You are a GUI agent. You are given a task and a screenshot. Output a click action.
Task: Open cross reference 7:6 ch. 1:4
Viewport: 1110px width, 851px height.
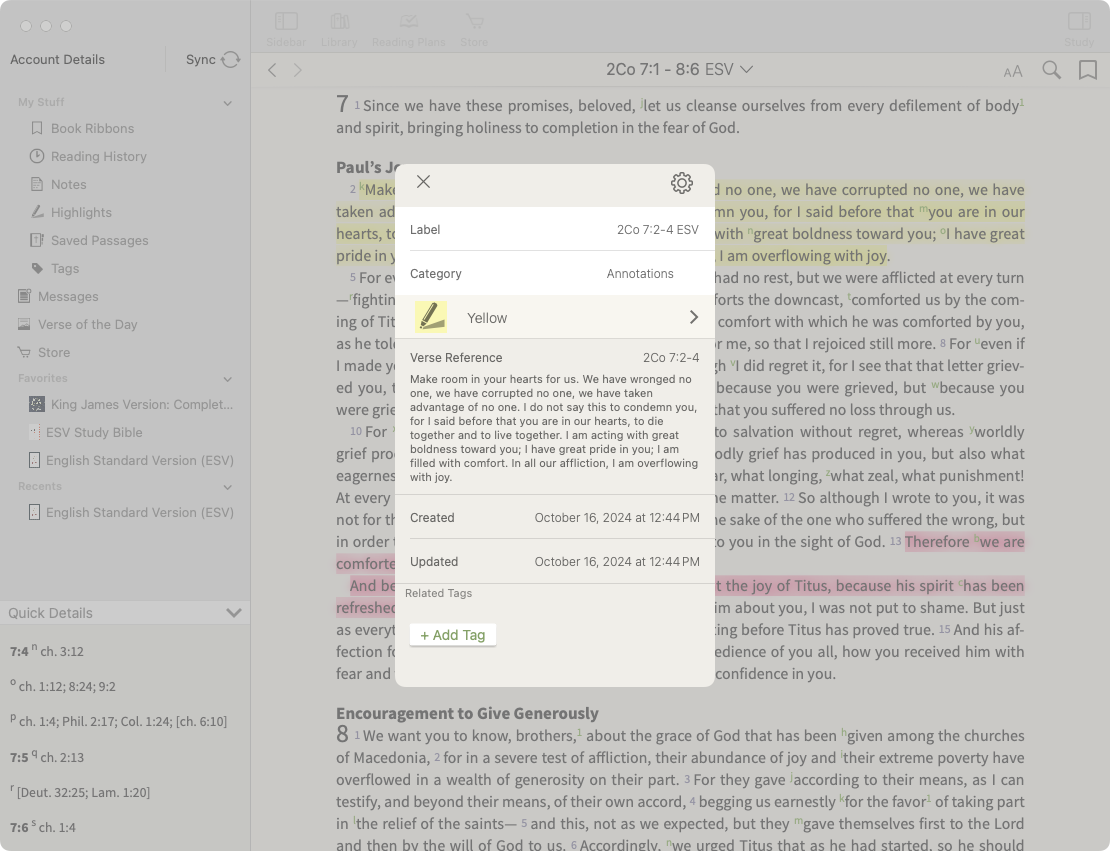[57, 827]
